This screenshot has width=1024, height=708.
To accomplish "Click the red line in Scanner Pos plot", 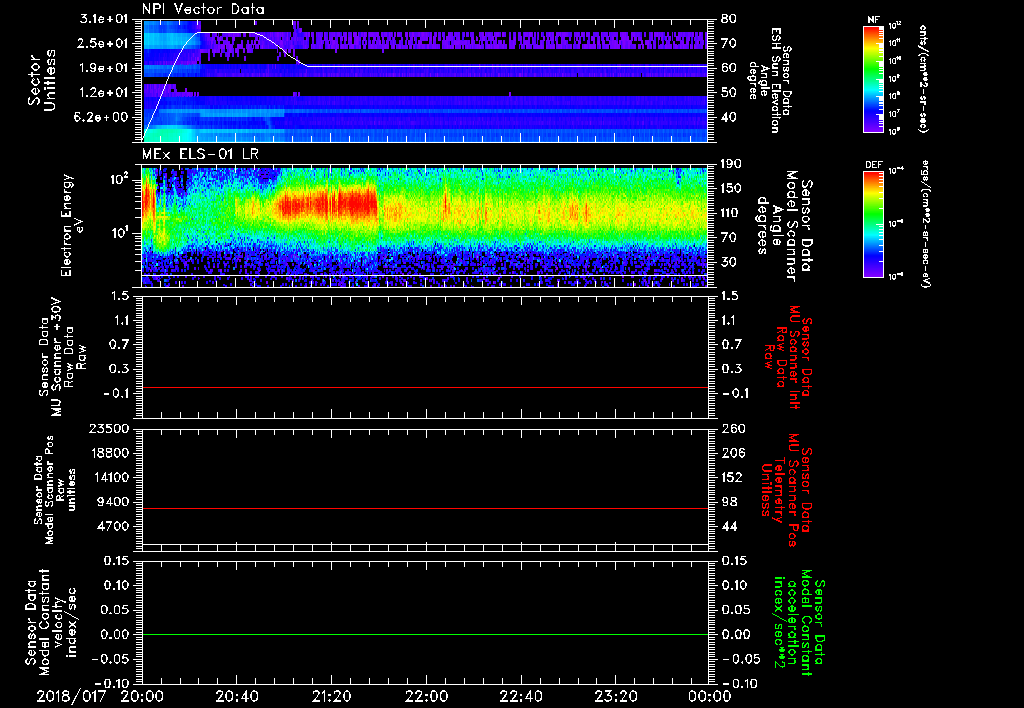I will tap(424, 508).
